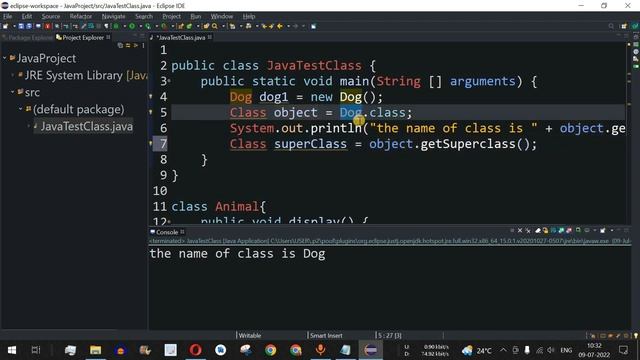Screen dimensions: 640x360
Task: Open the Run menu
Action: [x=196, y=16]
